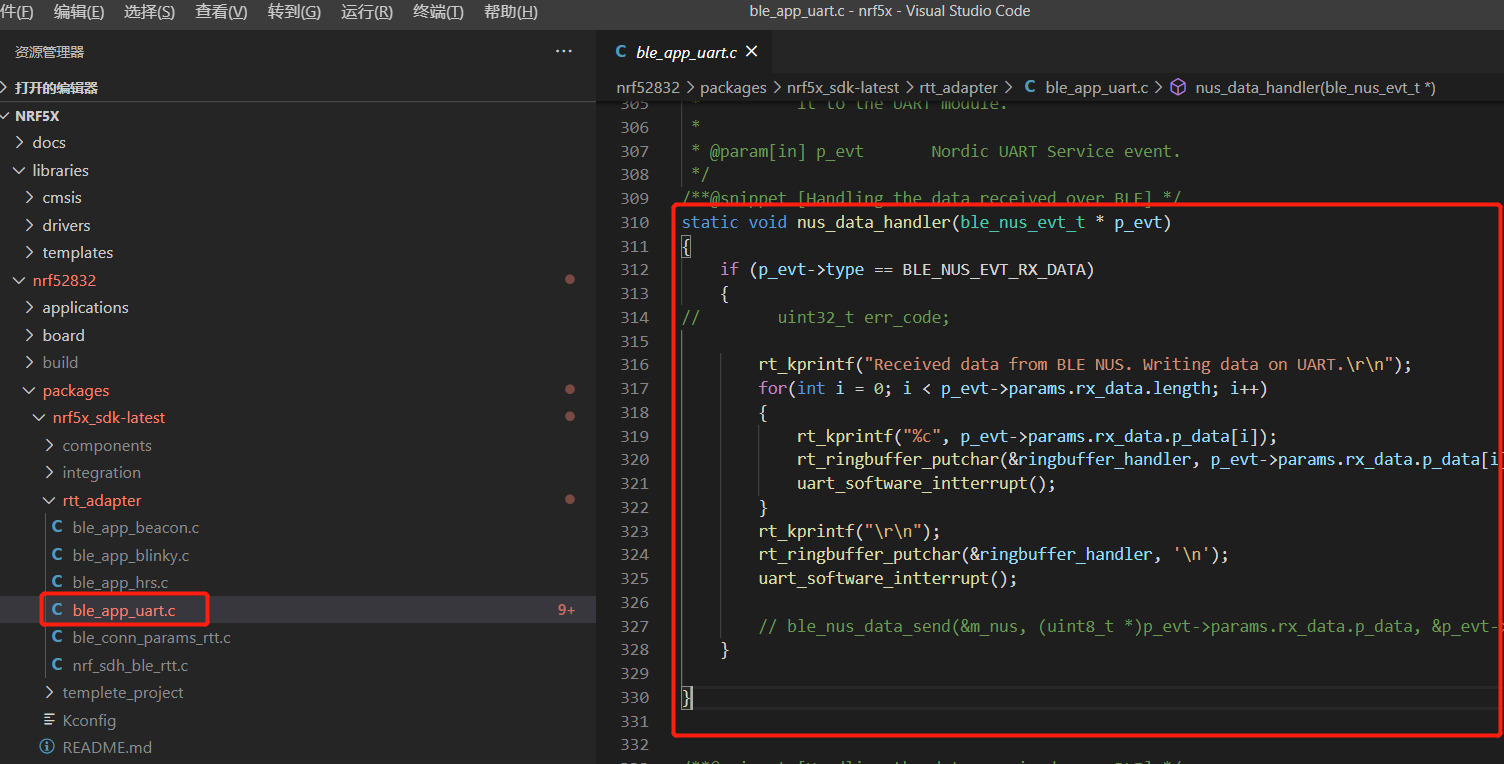Click the lines icon beside Kconfig
Image resolution: width=1504 pixels, height=764 pixels.
[x=50, y=720]
